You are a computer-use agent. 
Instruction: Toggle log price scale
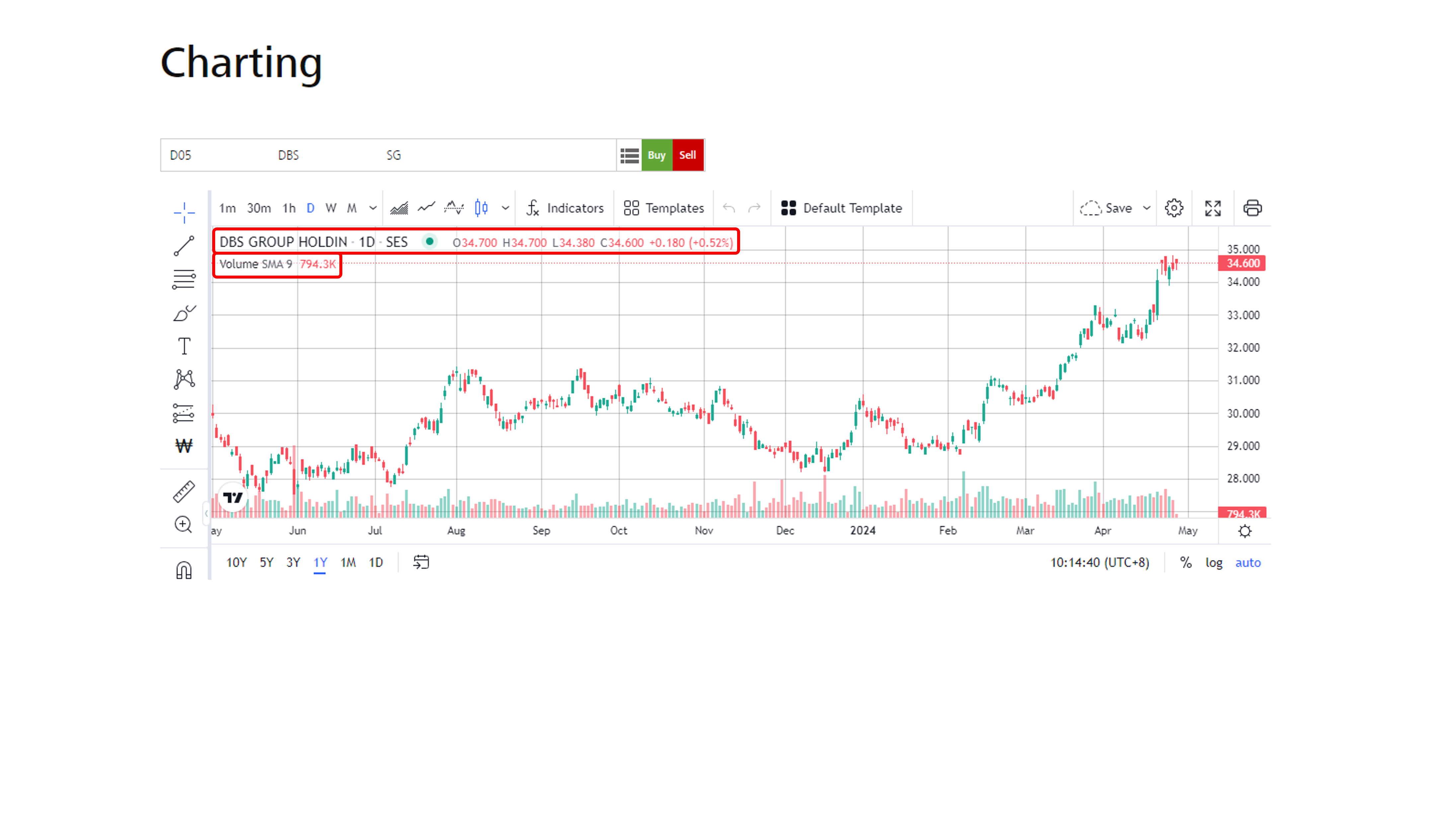point(1213,562)
